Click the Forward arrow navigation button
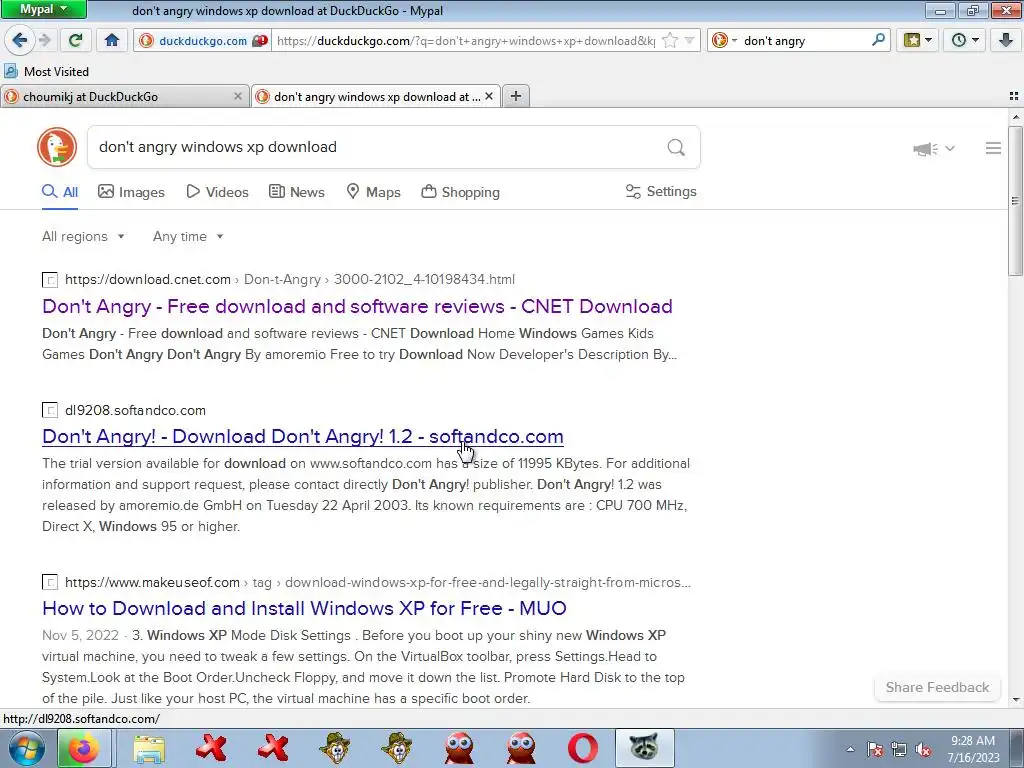 (44, 40)
